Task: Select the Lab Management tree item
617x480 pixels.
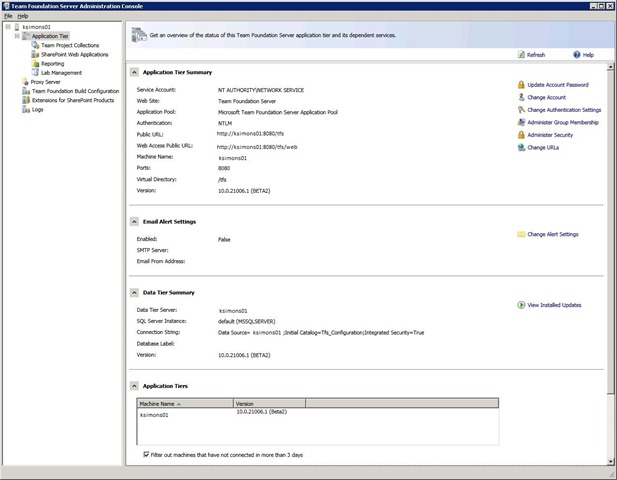Action: click(61, 72)
